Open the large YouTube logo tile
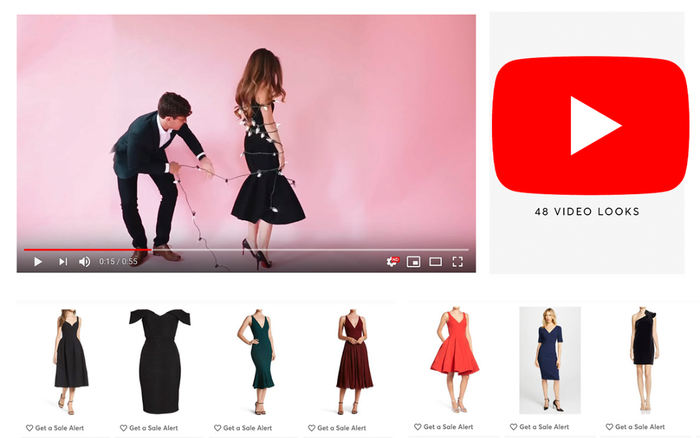Screen dimensions: 700x438 click(590, 125)
